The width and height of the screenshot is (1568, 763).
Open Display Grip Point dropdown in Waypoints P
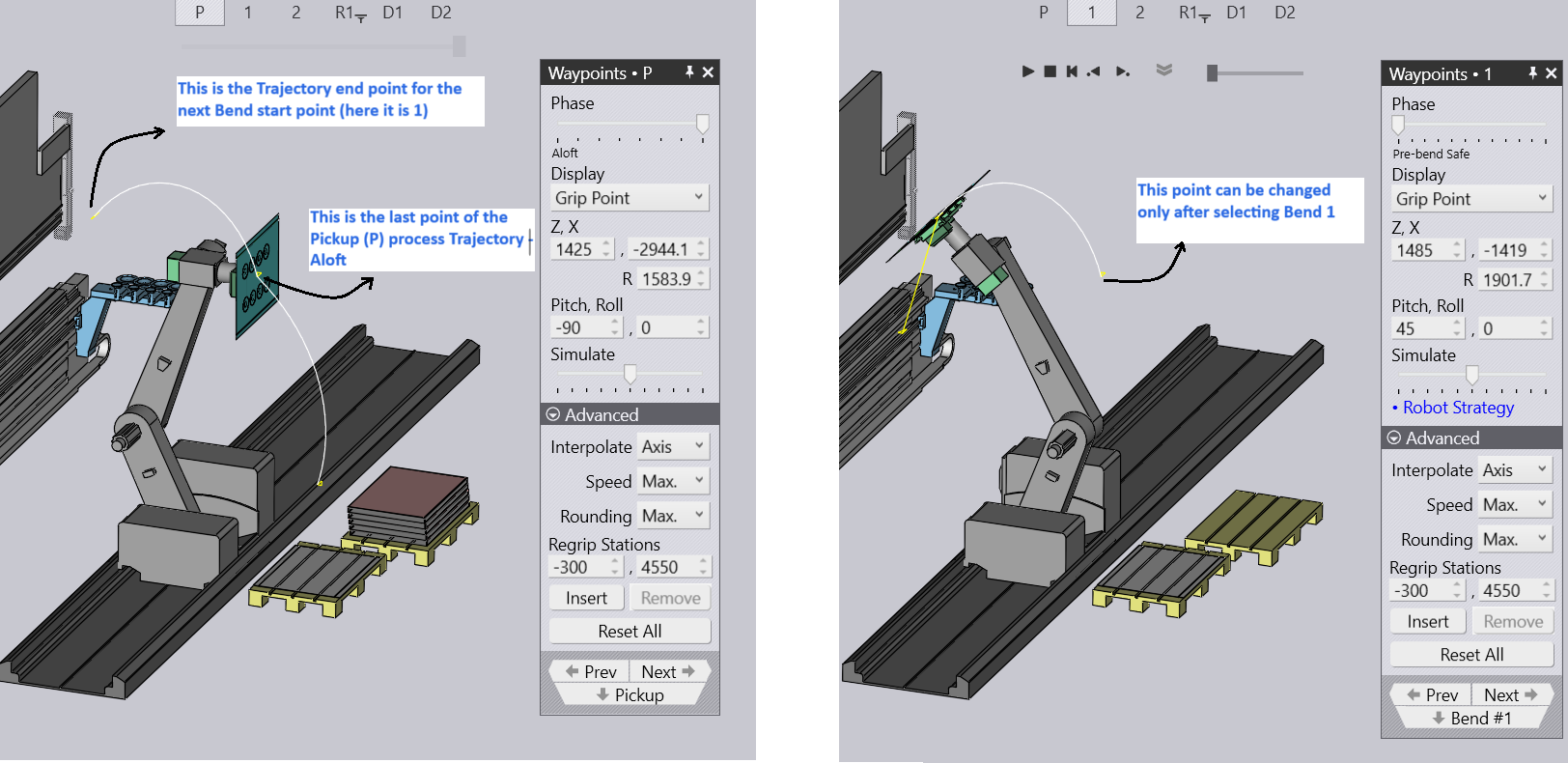[630, 198]
